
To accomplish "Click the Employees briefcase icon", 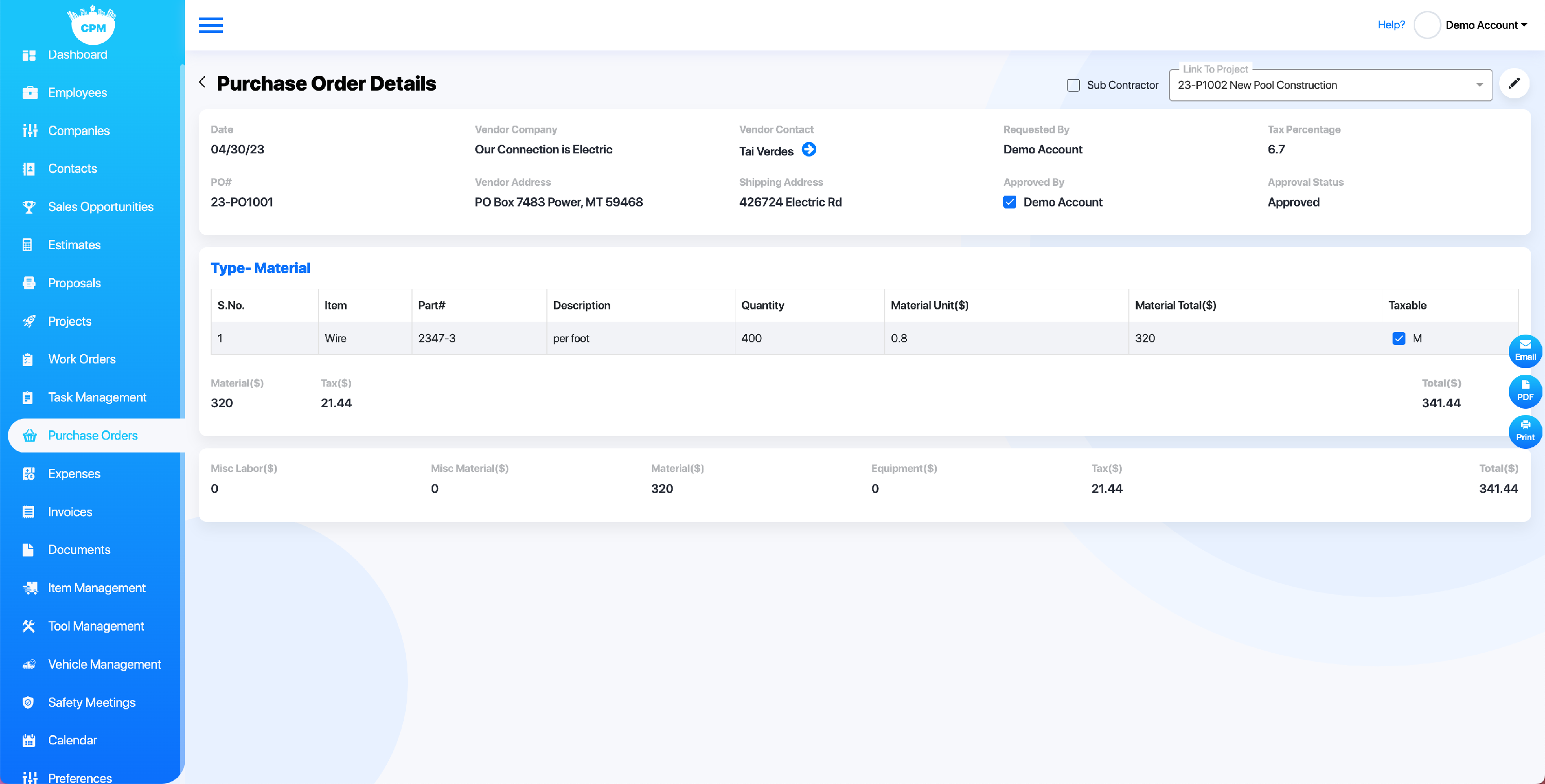I will coord(29,92).
